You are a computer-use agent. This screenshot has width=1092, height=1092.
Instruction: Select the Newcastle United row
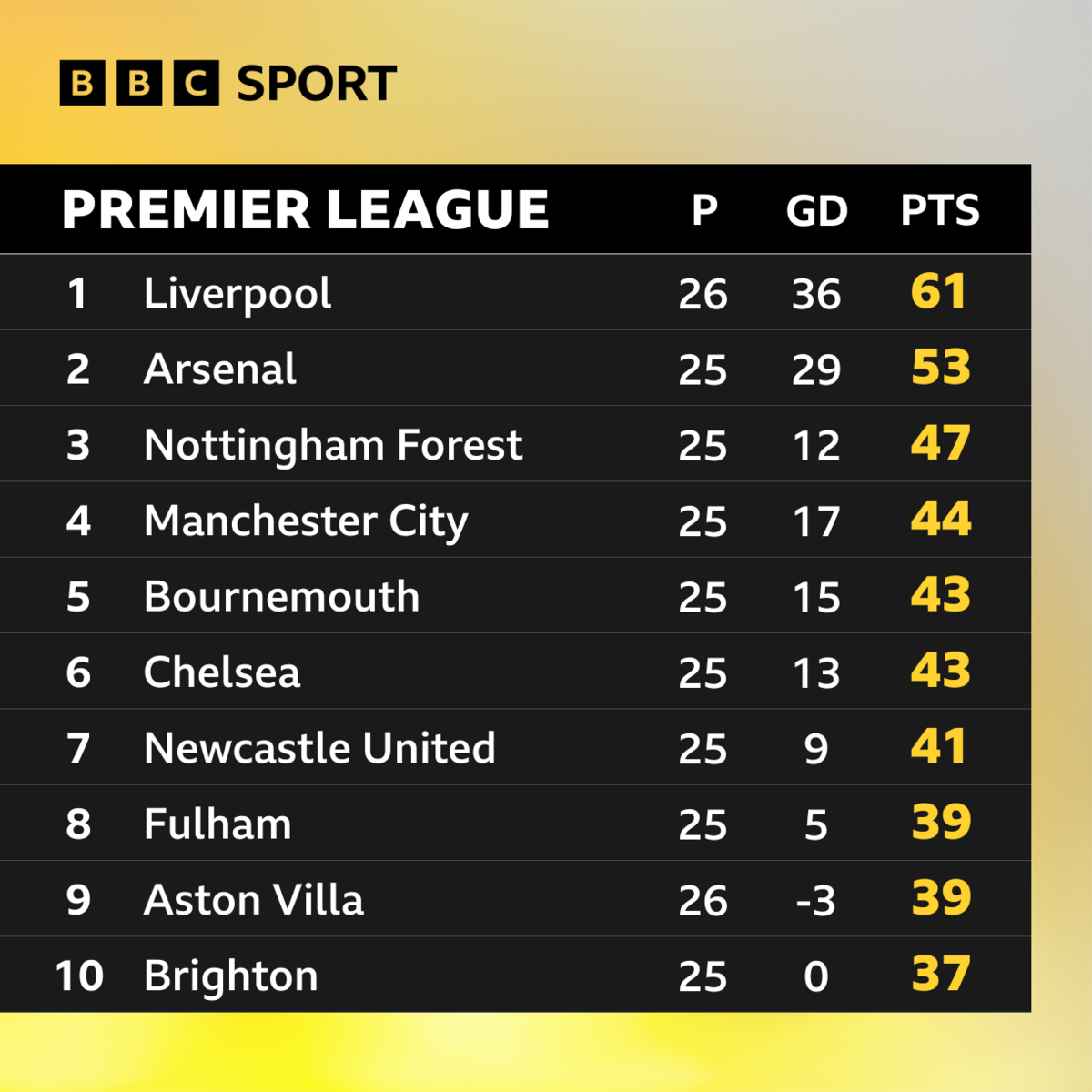click(515, 748)
